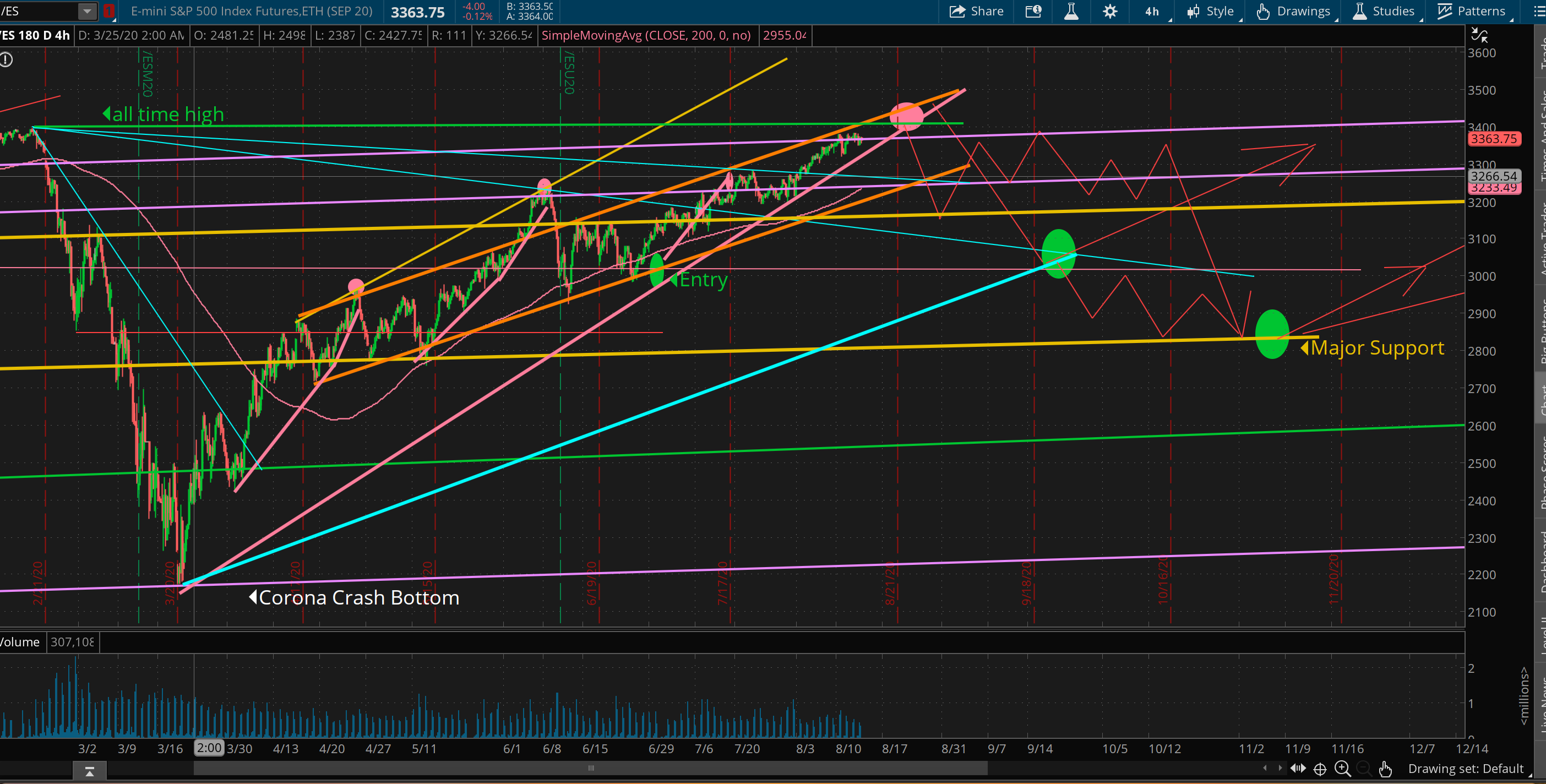This screenshot has height=784, width=1546.
Task: Click the horizontal time scrollbar thumb
Action: pos(591,768)
